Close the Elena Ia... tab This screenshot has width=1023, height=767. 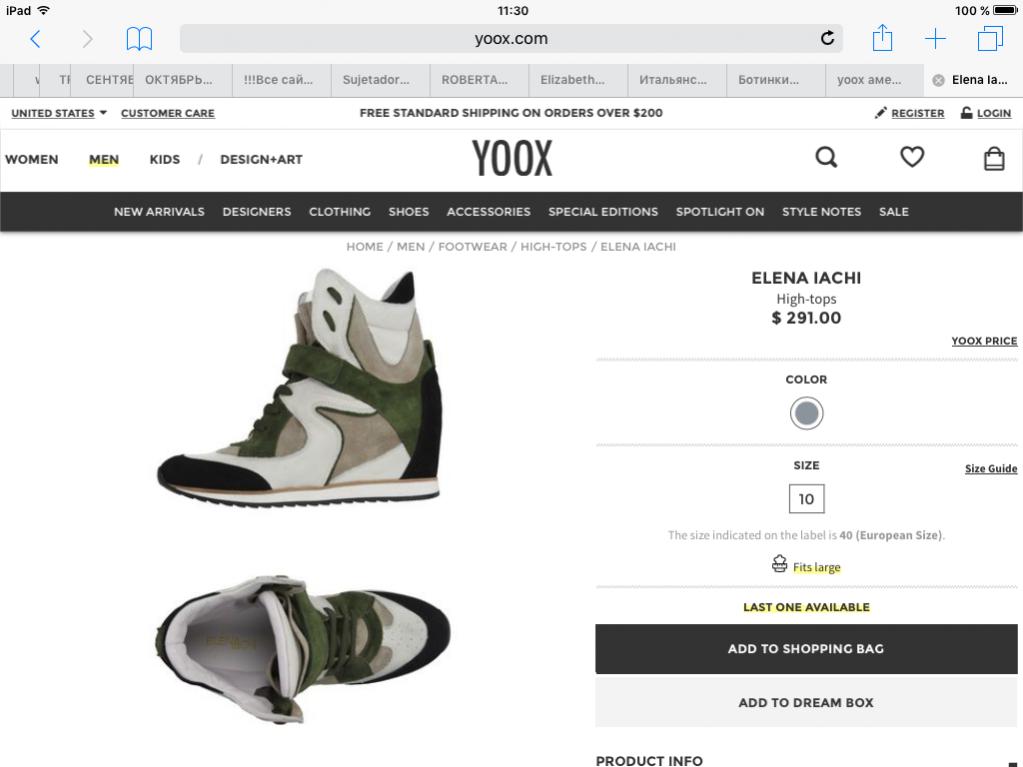pyautogui.click(x=938, y=80)
